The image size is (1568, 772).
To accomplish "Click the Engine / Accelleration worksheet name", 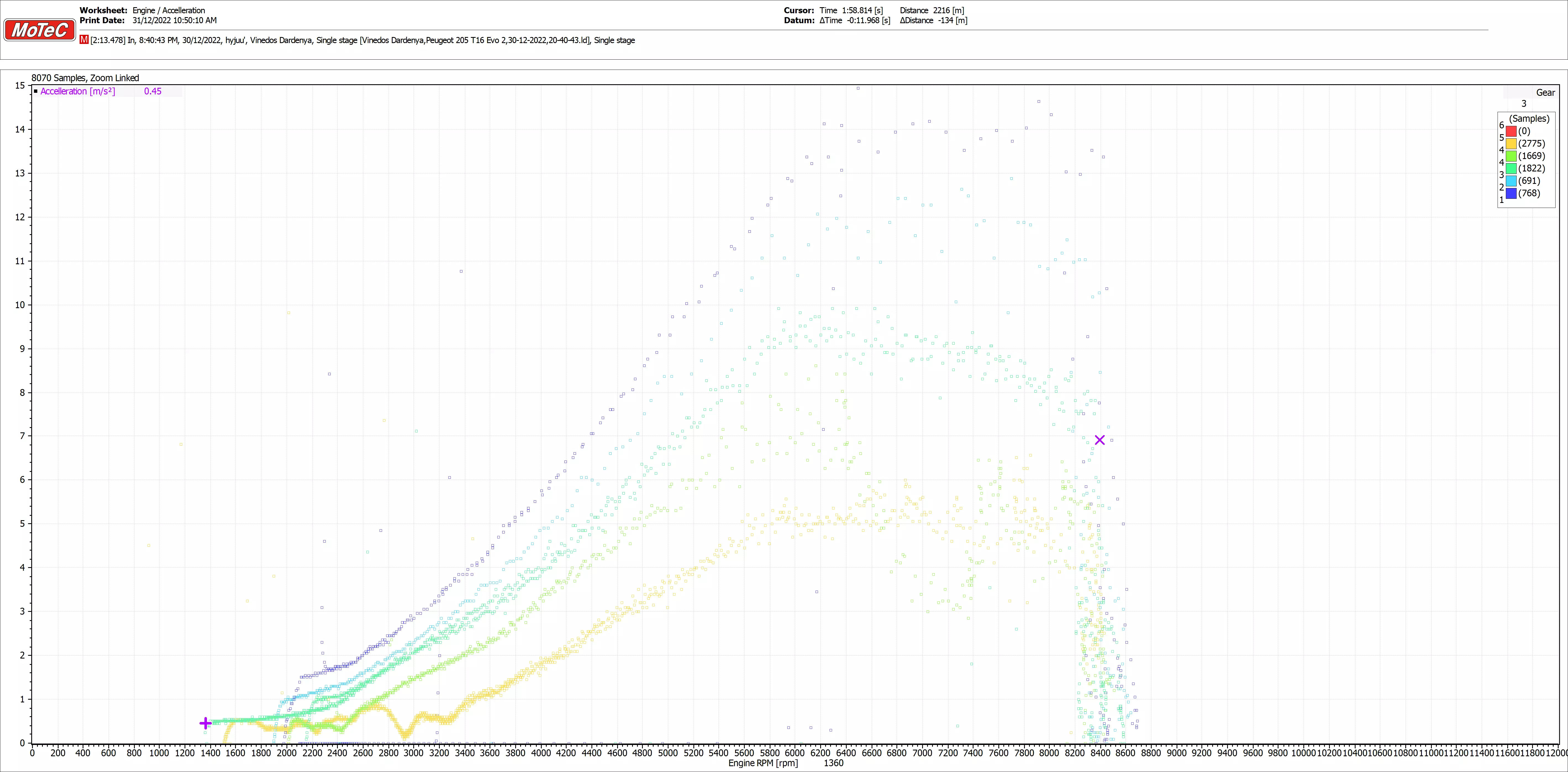I will [169, 10].
